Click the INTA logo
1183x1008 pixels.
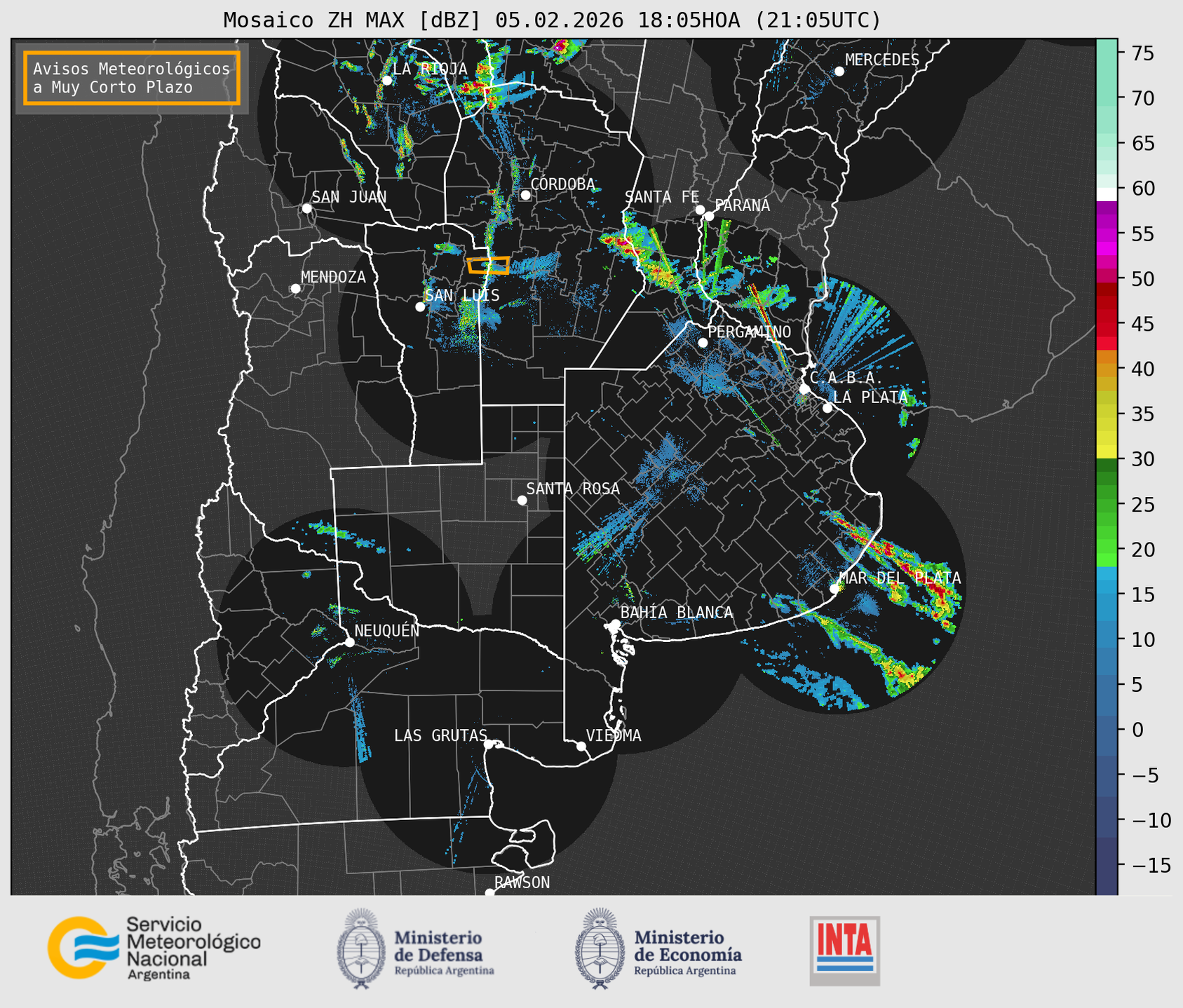tap(845, 951)
